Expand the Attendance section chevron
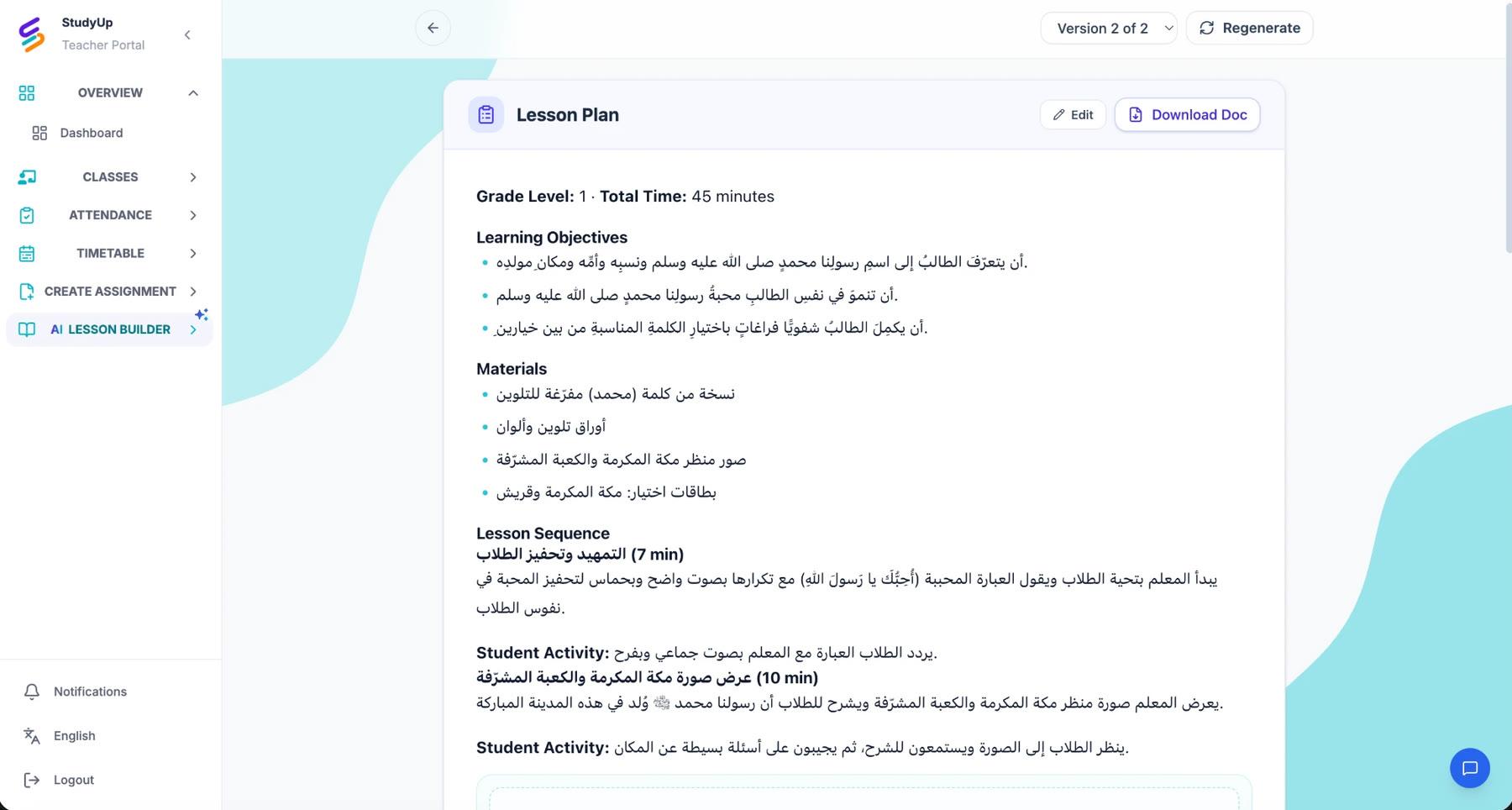1512x810 pixels. pyautogui.click(x=193, y=215)
